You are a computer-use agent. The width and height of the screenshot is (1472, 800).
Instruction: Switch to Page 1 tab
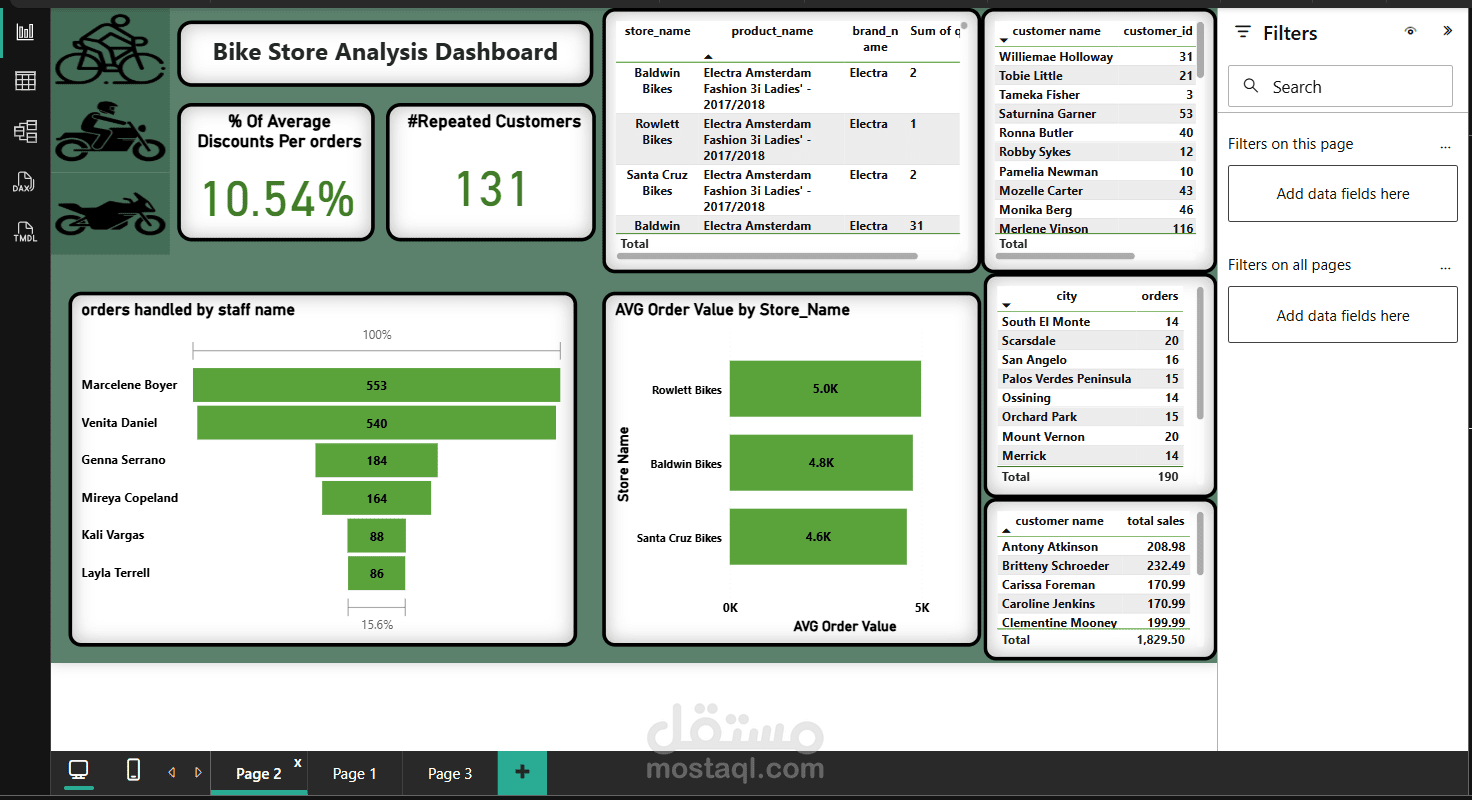coord(354,773)
